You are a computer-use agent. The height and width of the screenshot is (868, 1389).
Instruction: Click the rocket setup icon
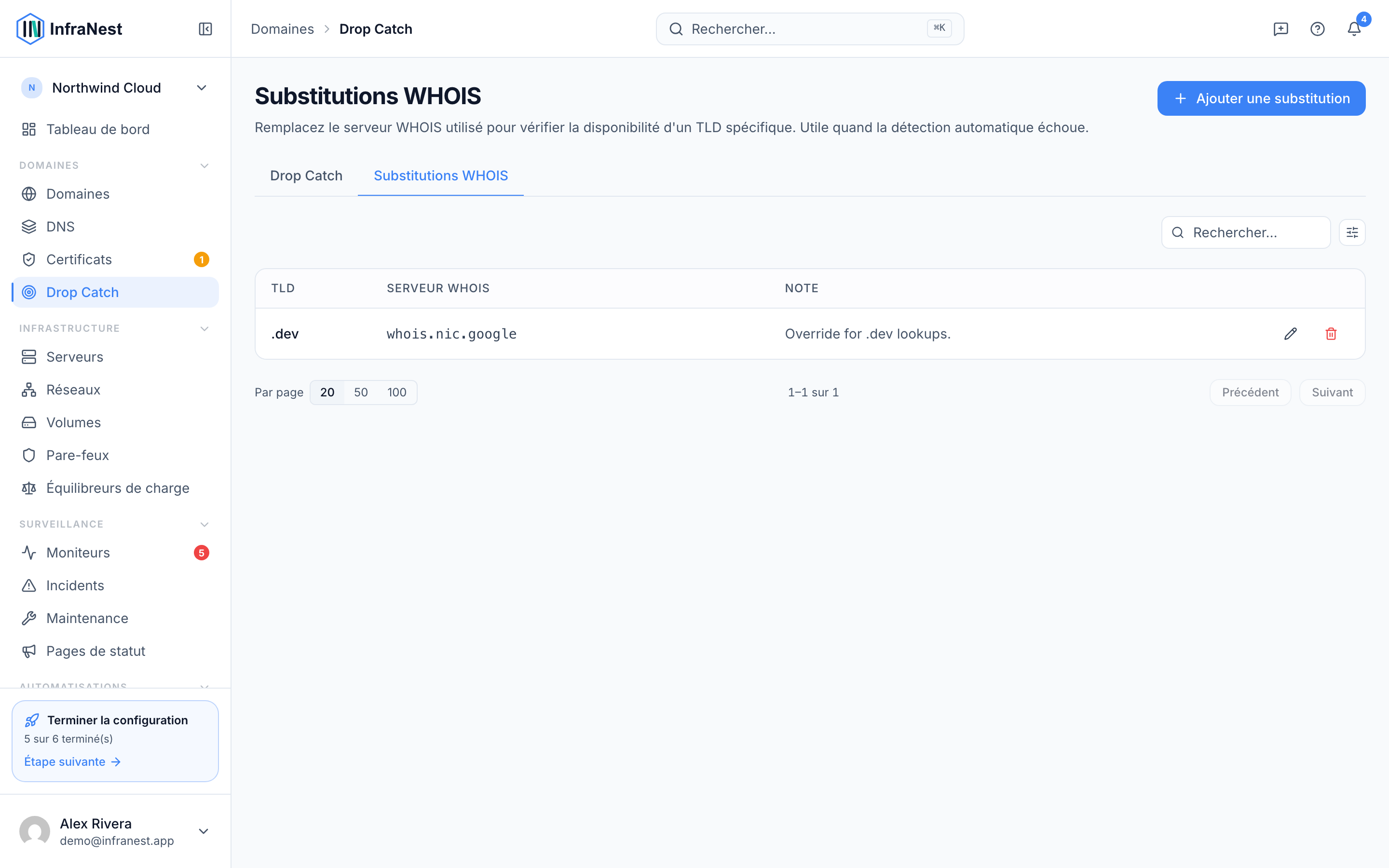coord(32,720)
